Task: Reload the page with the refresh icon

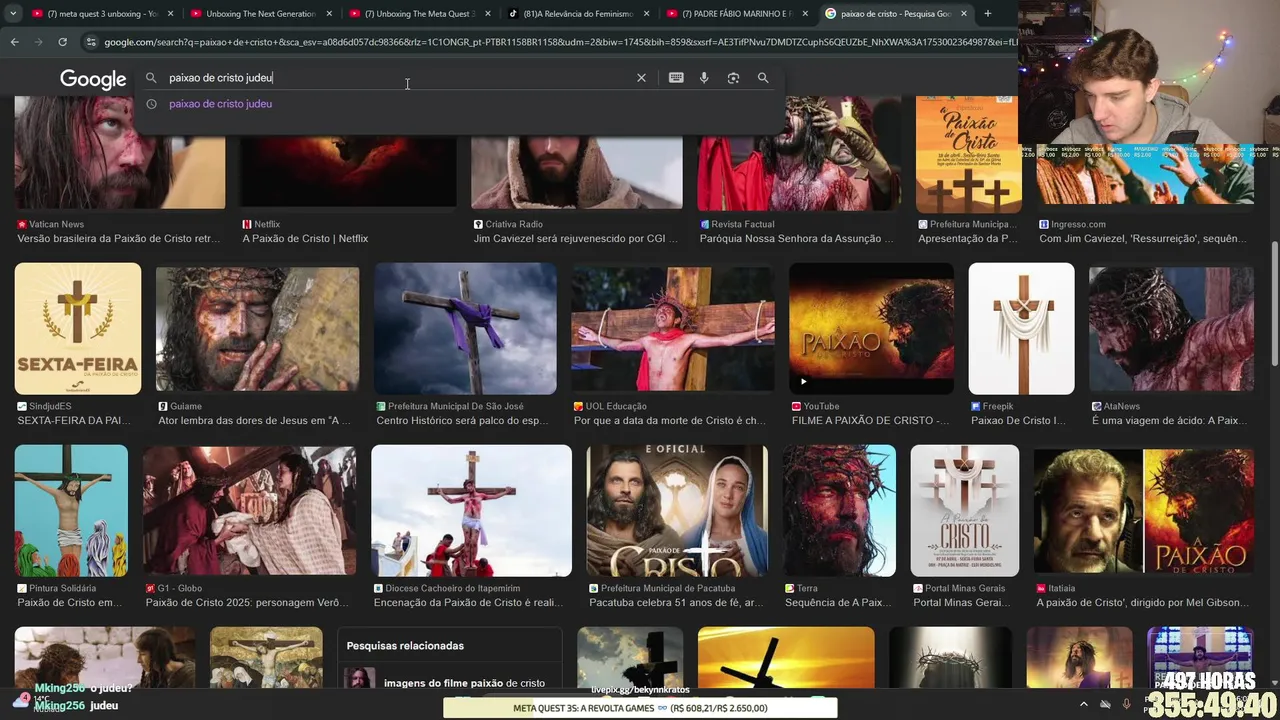Action: 62,42
